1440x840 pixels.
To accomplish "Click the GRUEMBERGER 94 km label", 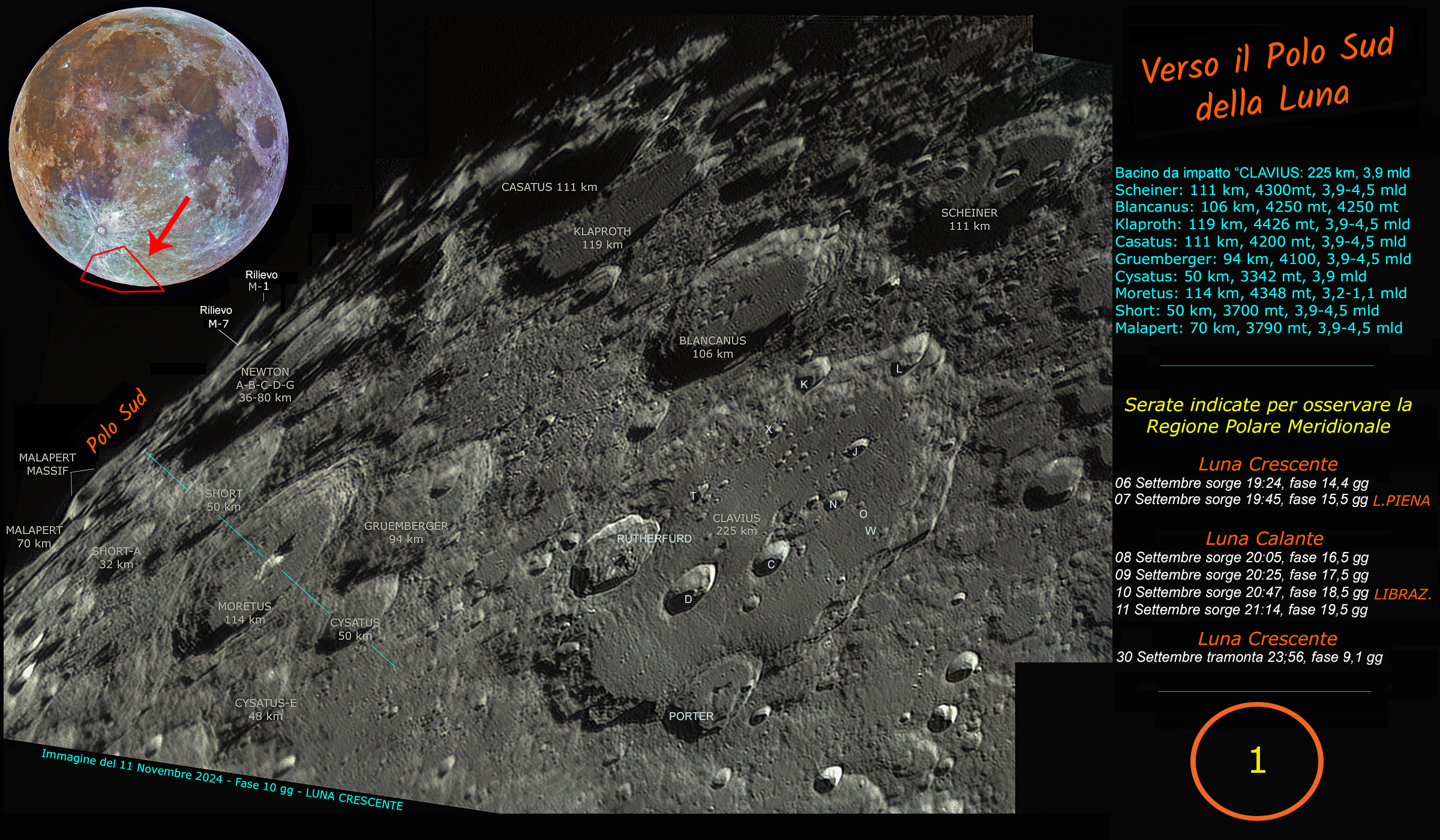I will click(x=406, y=532).
